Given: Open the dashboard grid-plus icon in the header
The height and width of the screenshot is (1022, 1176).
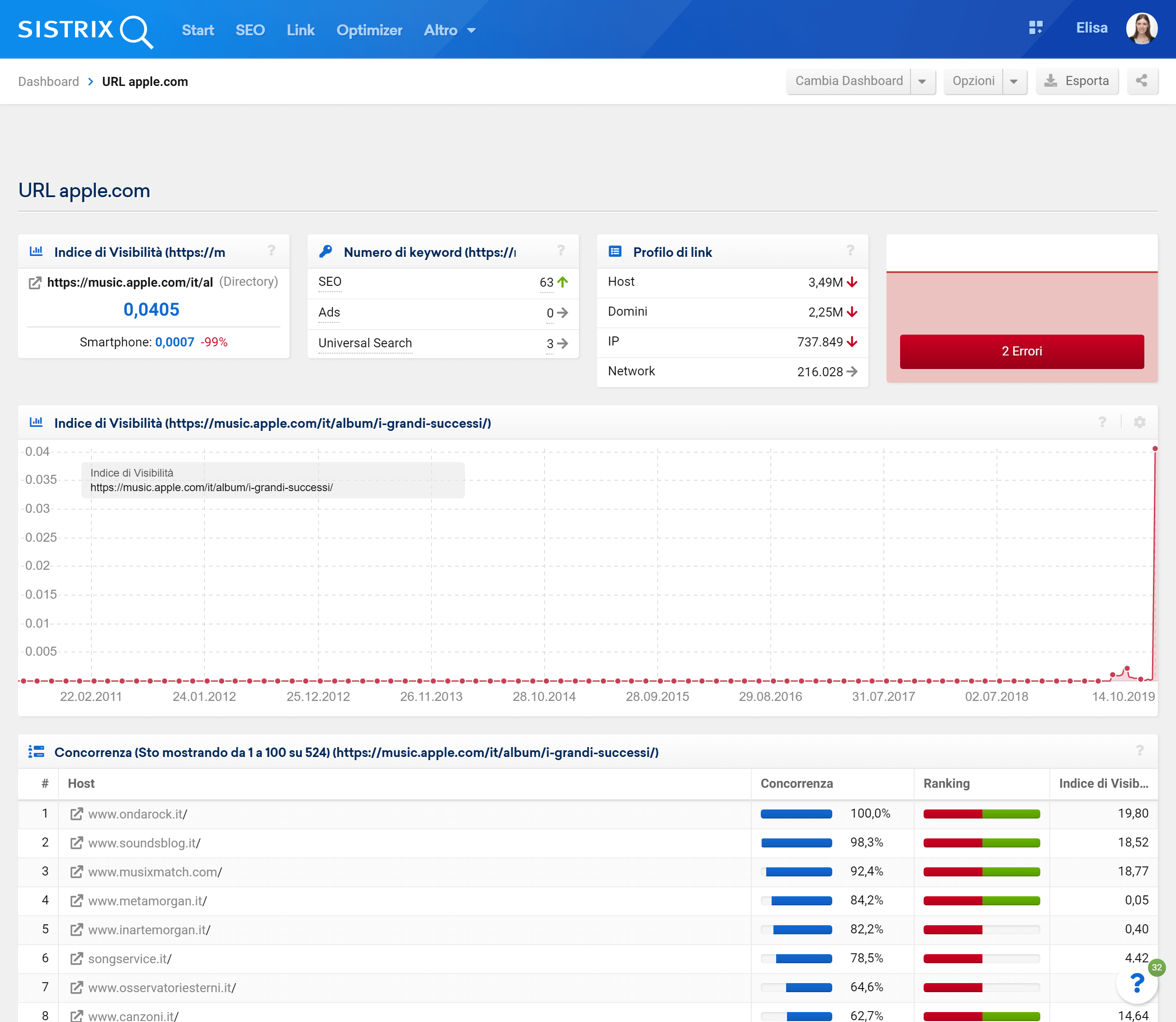Looking at the screenshot, I should [1036, 28].
